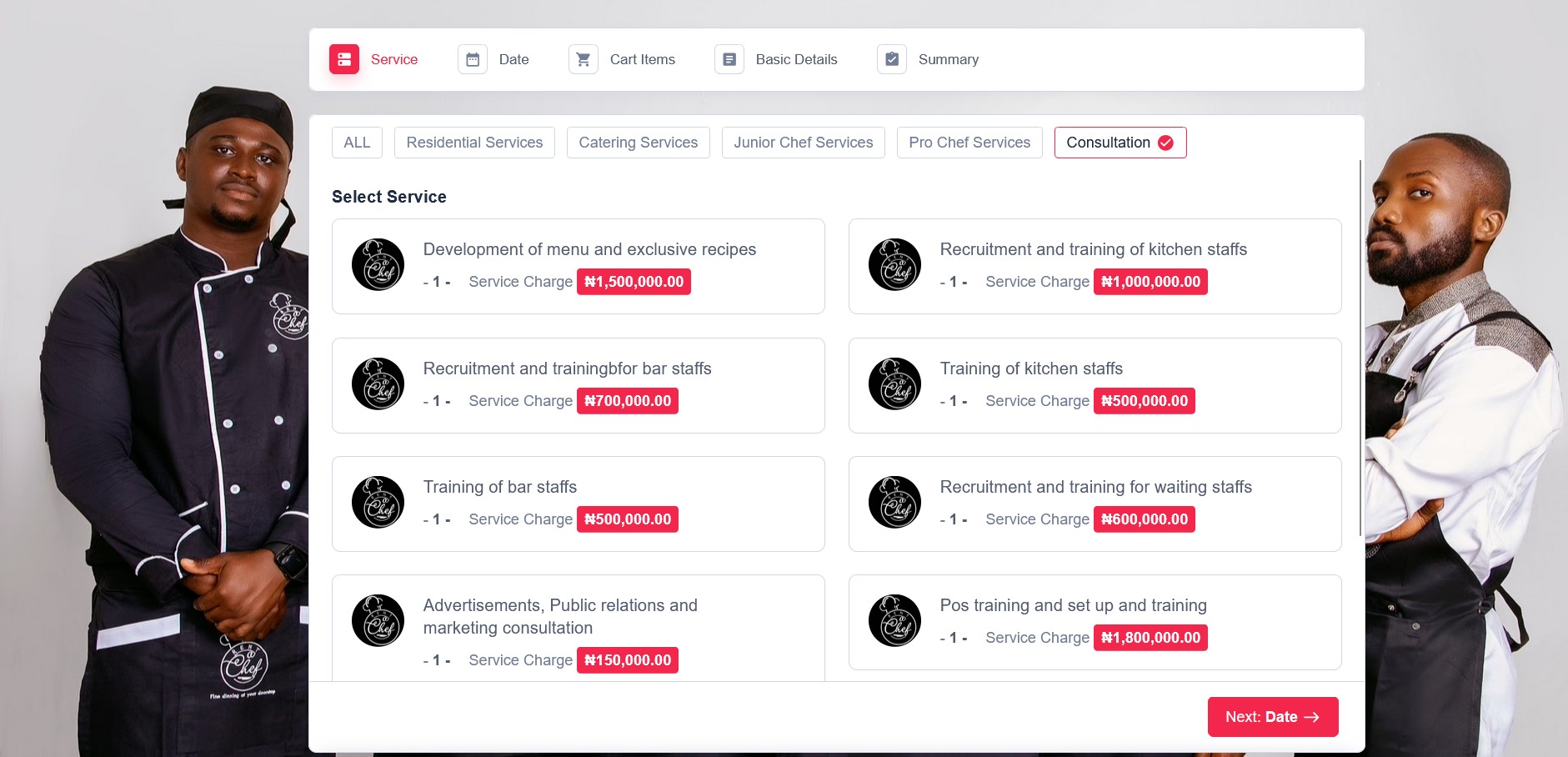Click chef logo beside Development of menu service
1568x757 pixels.
click(378, 265)
